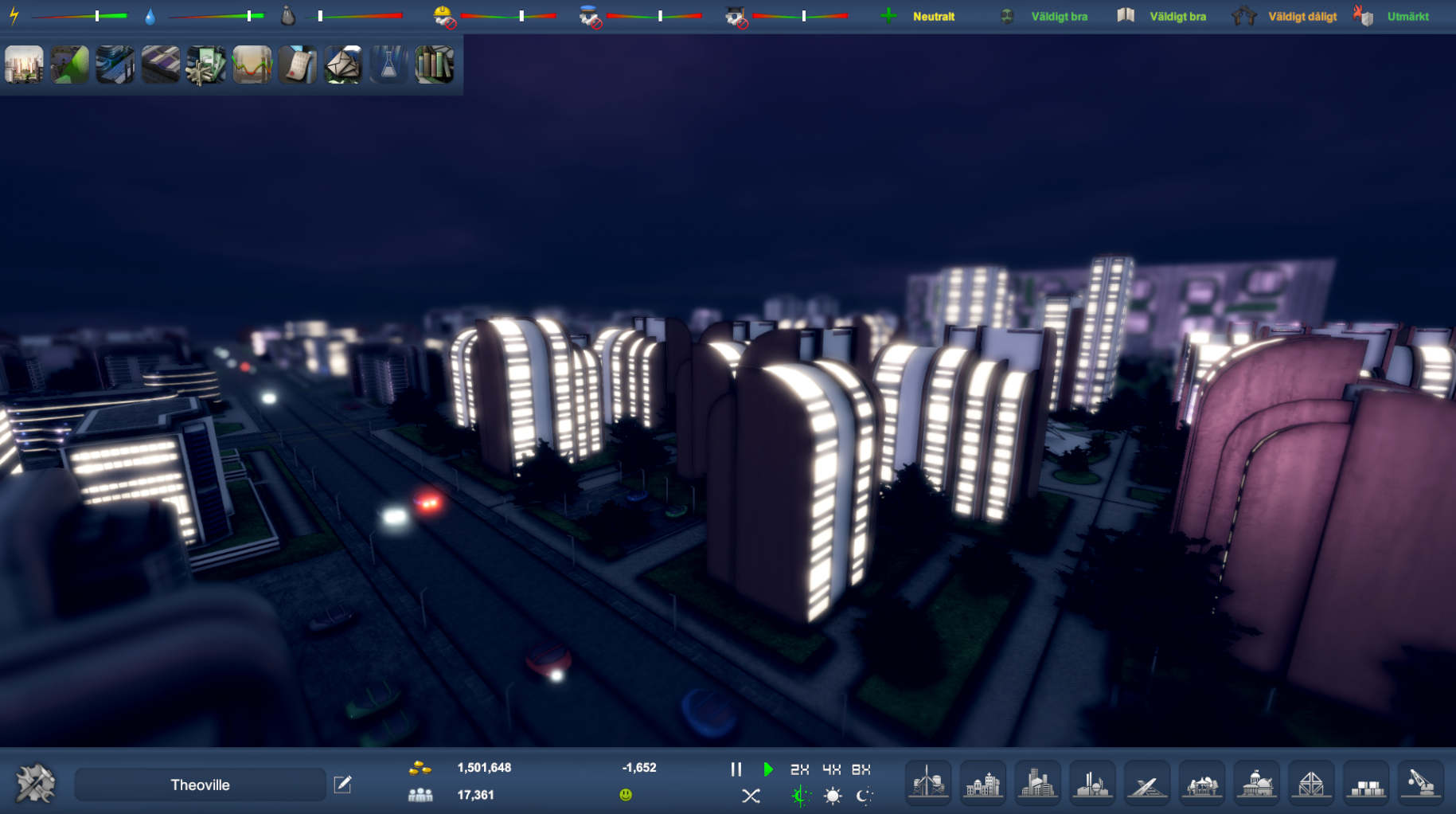
Task: Open the zoning grid overlay icon
Action: pyautogui.click(x=161, y=65)
